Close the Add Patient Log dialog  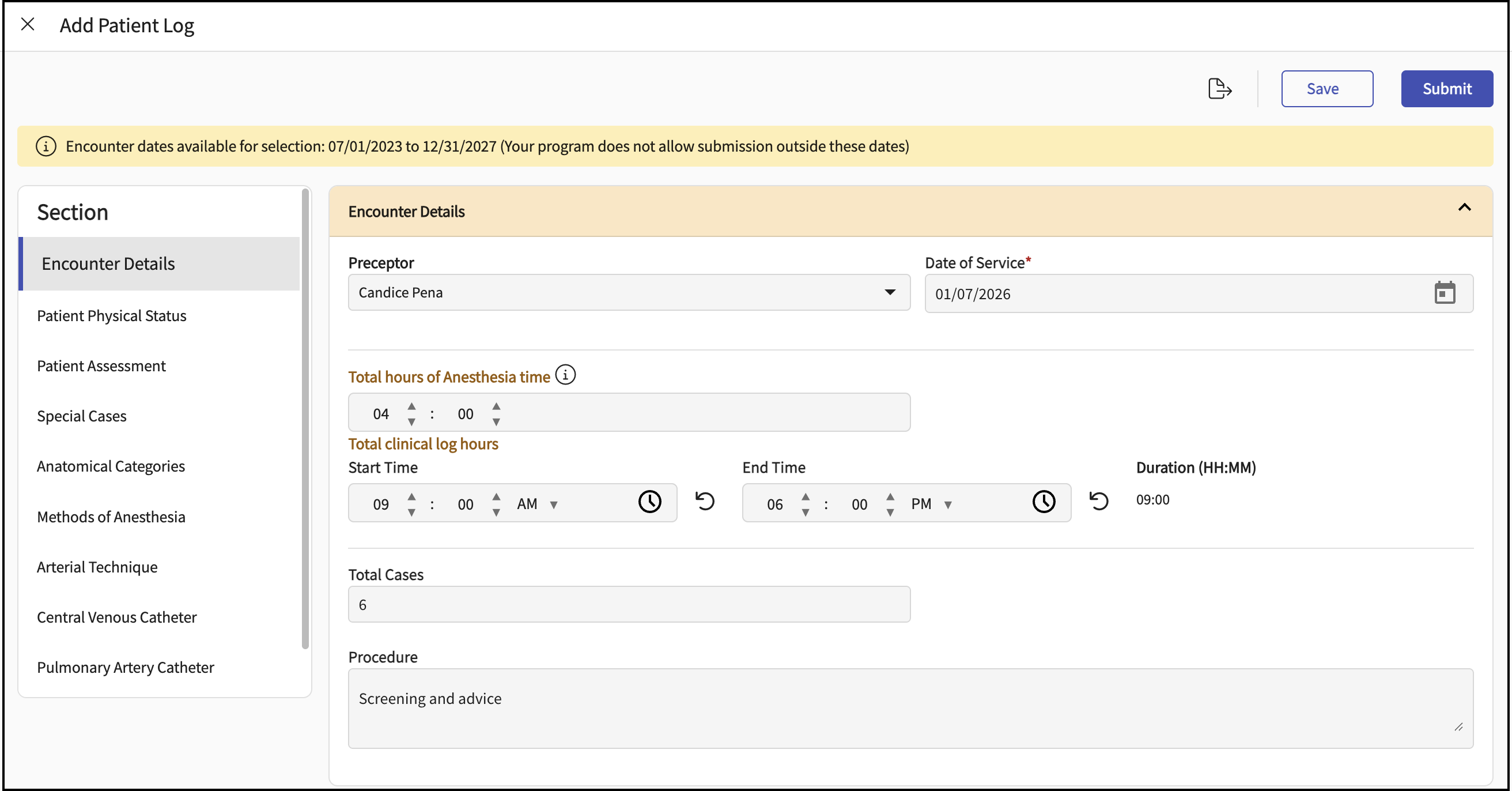(28, 25)
